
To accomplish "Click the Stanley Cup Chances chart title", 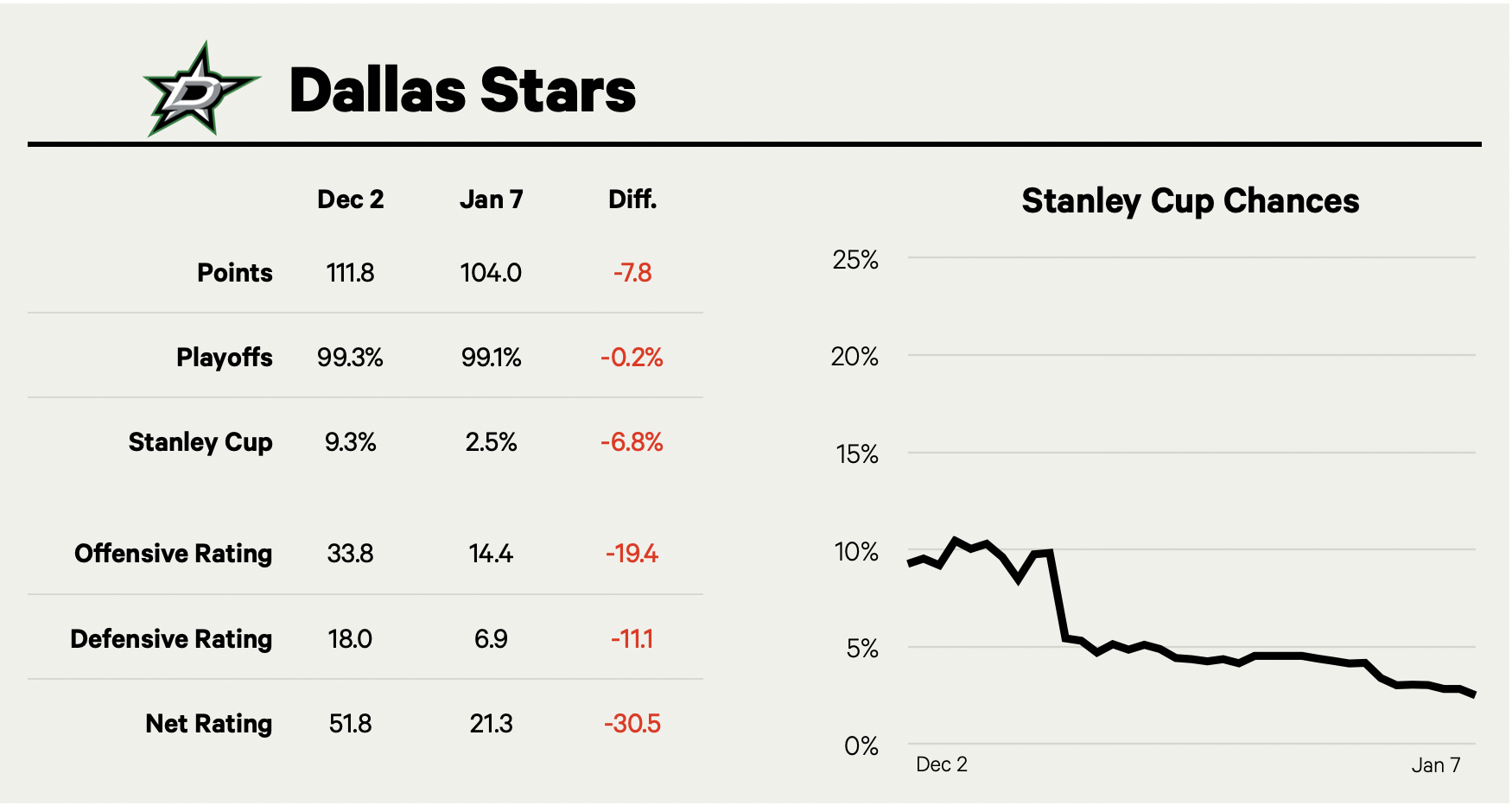I will point(1190,201).
